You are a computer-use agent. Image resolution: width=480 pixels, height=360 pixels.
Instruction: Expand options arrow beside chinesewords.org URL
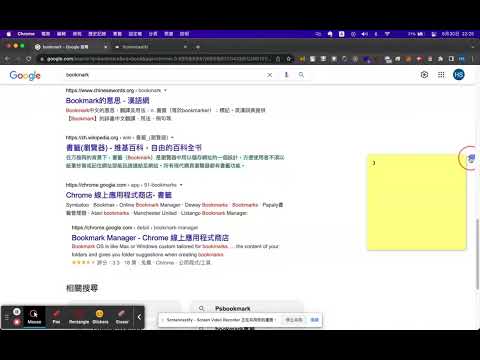(x=165, y=90)
